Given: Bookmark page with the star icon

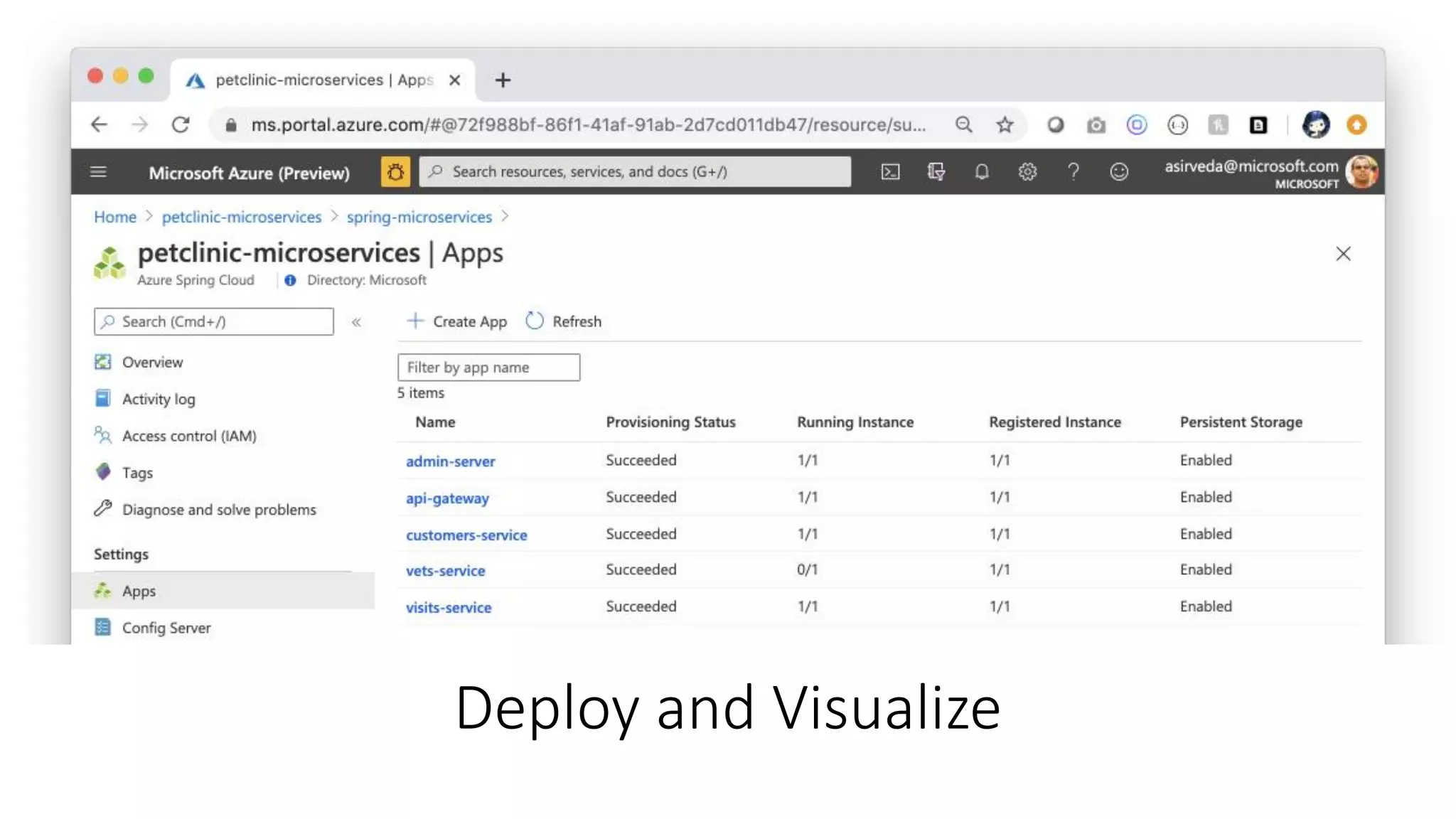Looking at the screenshot, I should (x=1005, y=125).
